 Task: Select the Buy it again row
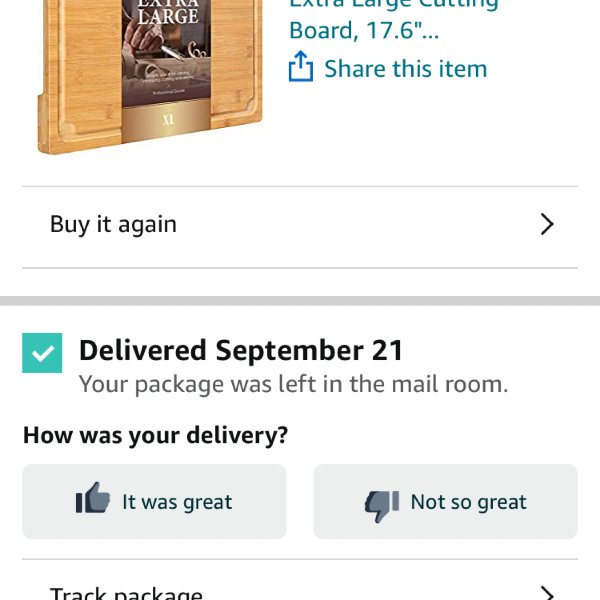[x=300, y=227]
